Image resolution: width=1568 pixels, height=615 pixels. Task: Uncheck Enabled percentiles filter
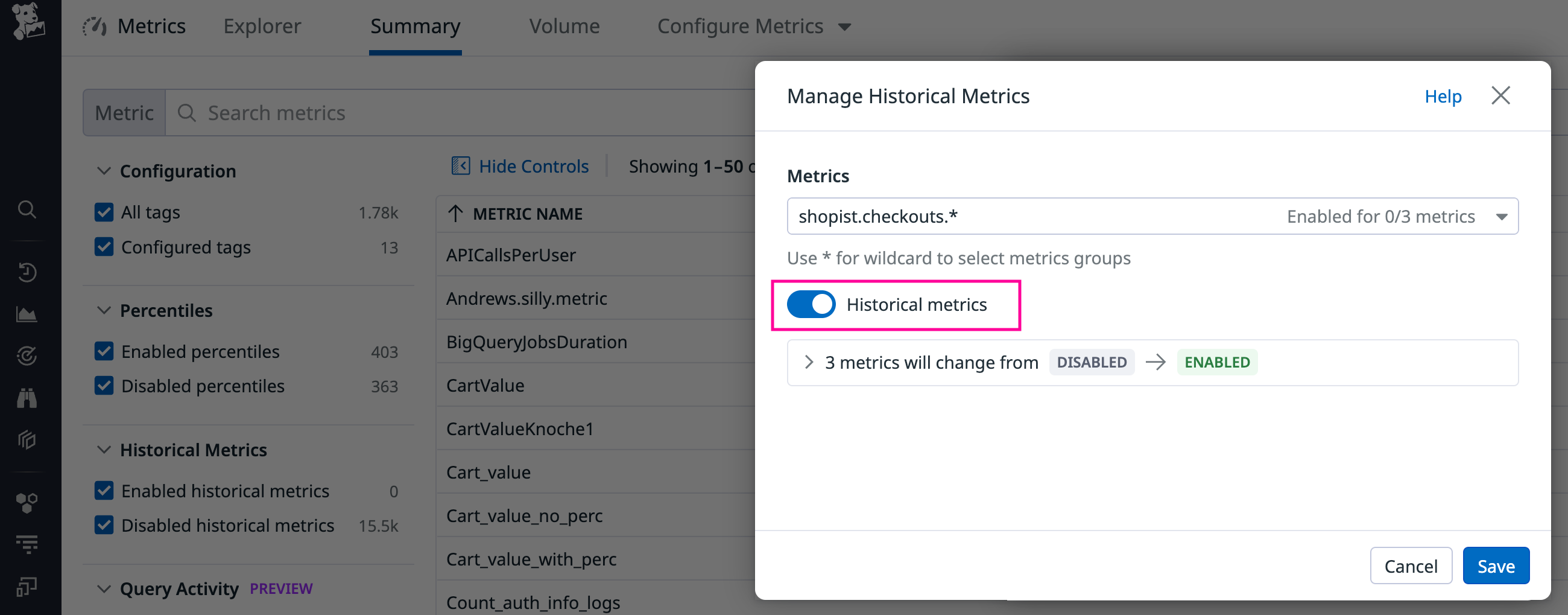coord(104,351)
